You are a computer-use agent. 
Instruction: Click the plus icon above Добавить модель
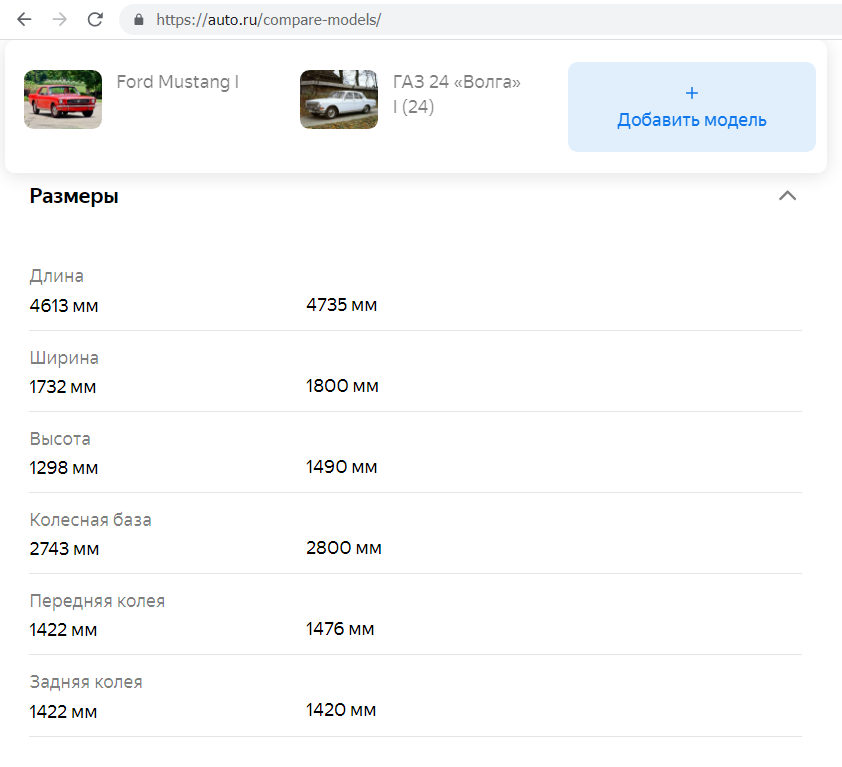coord(692,93)
